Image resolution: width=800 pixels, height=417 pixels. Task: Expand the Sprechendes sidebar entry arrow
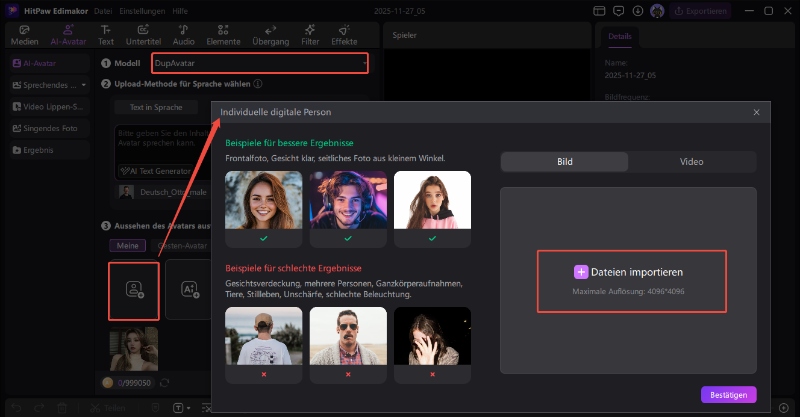pos(84,85)
